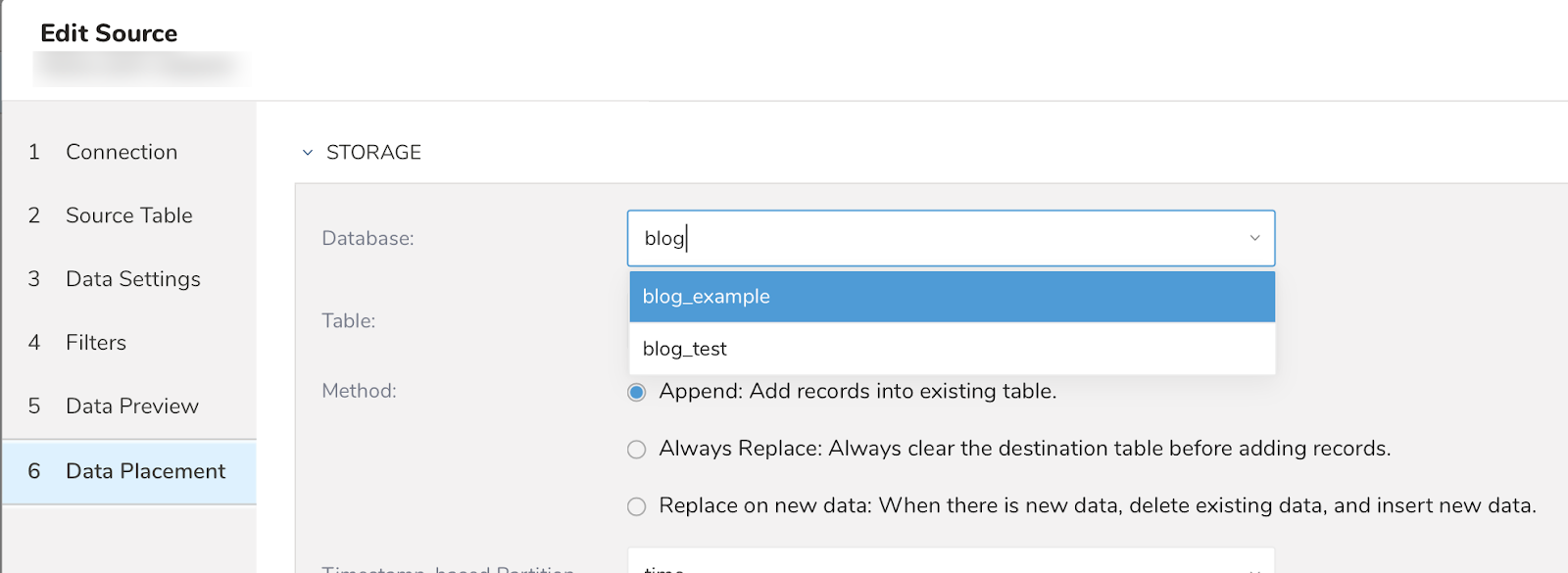Click the STORAGE section heading
This screenshot has height=573, width=1568.
(373, 153)
